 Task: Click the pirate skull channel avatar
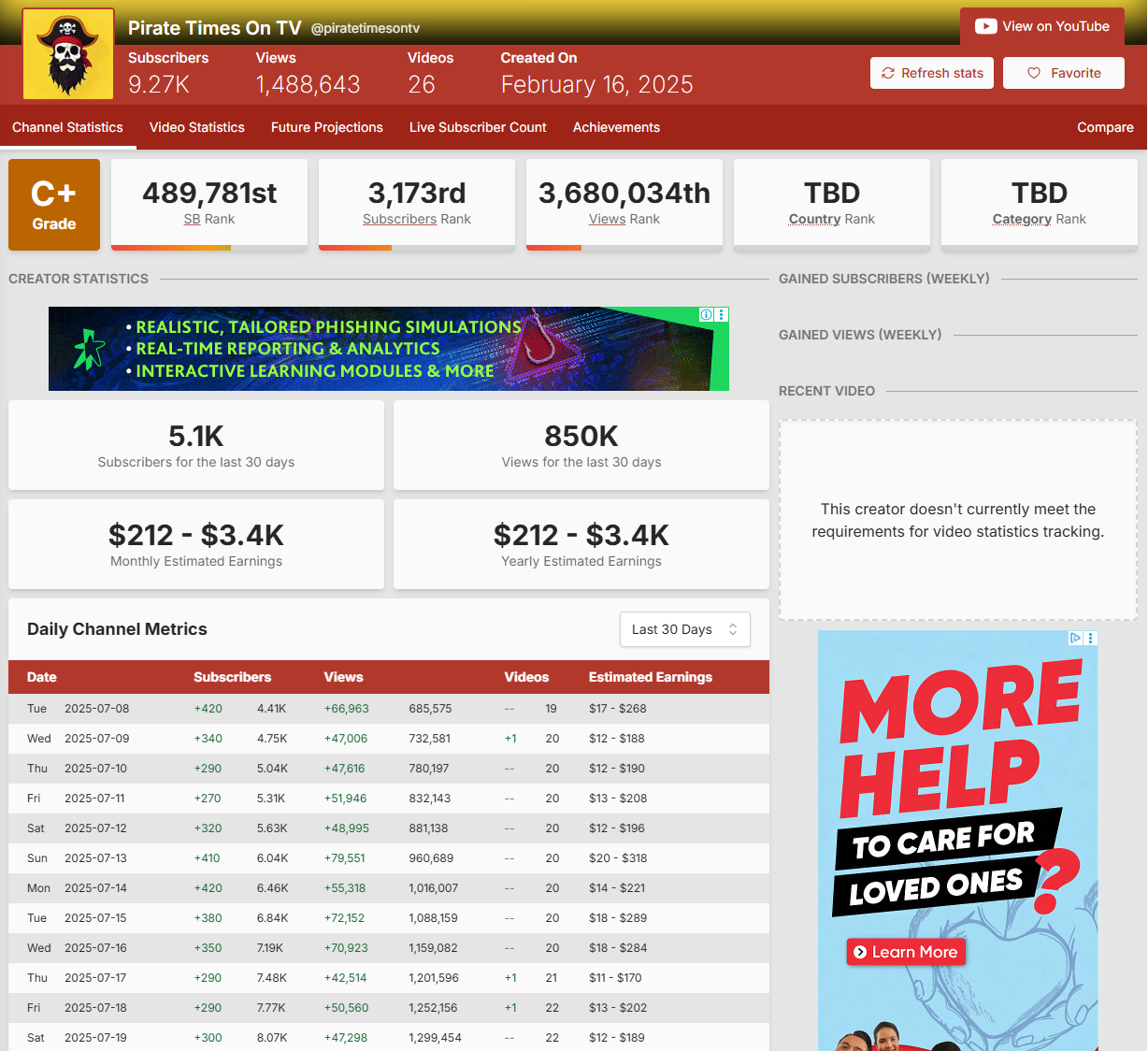(x=67, y=54)
